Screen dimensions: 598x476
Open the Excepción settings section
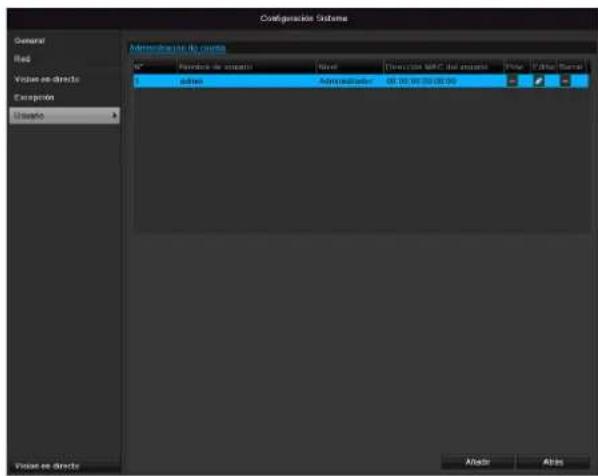(34, 98)
